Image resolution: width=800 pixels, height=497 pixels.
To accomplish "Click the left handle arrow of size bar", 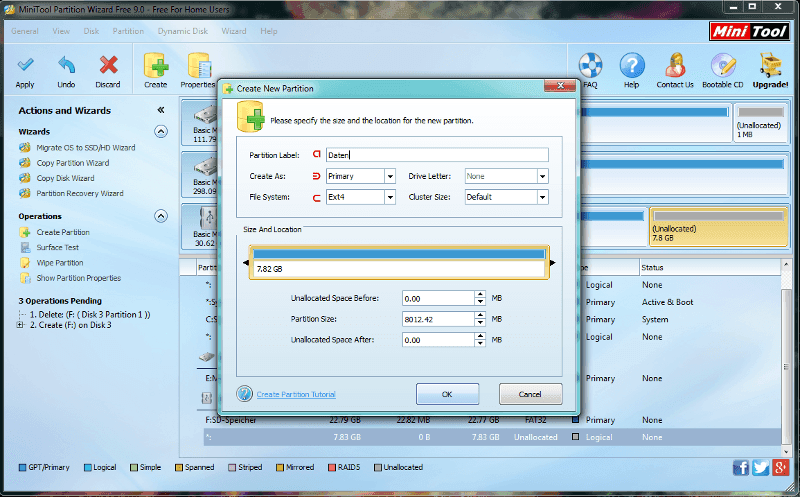I will 246,263.
